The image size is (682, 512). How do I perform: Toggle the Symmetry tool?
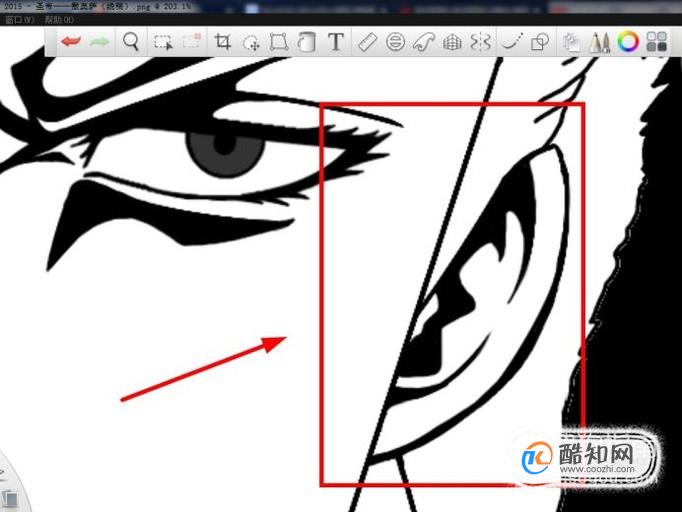click(481, 42)
